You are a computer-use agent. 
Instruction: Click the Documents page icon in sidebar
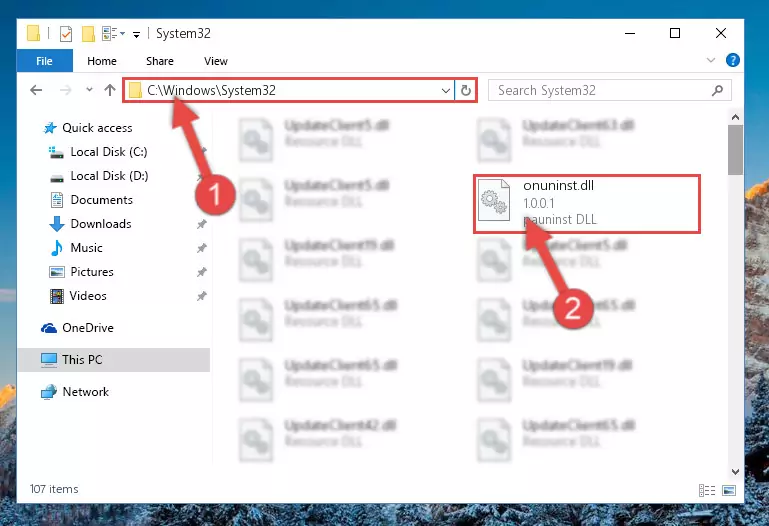pos(57,200)
